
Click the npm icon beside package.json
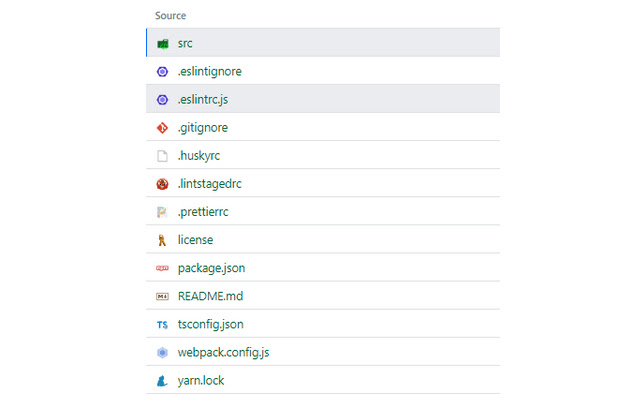[162, 268]
